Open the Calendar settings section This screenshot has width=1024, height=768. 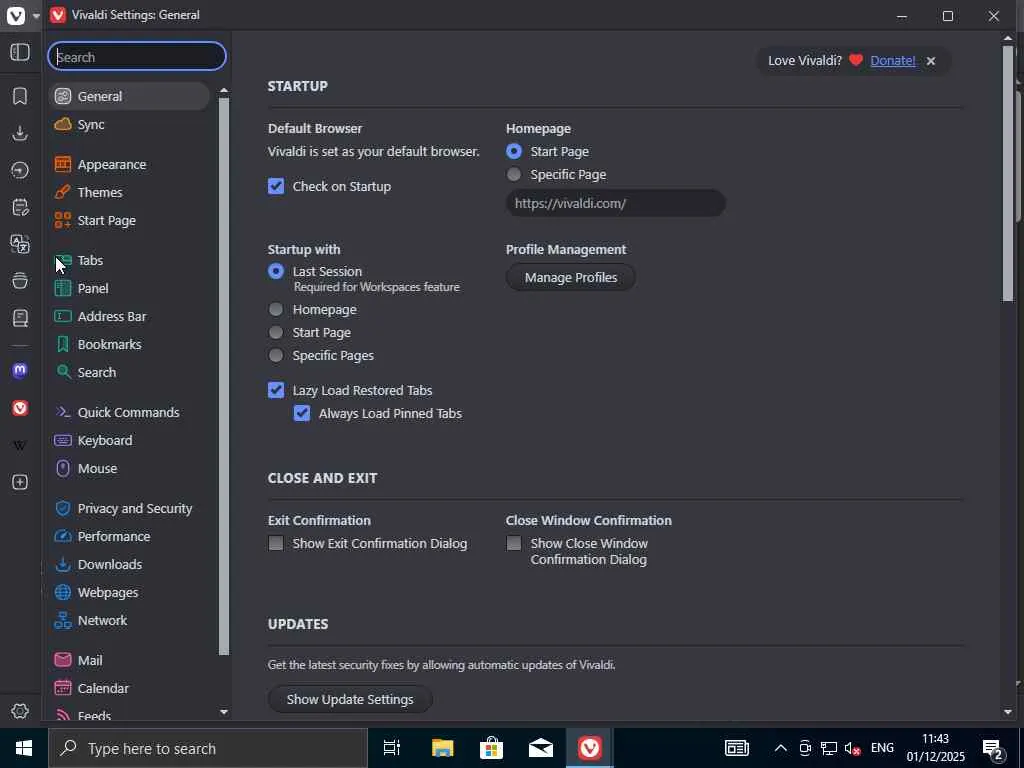129,688
